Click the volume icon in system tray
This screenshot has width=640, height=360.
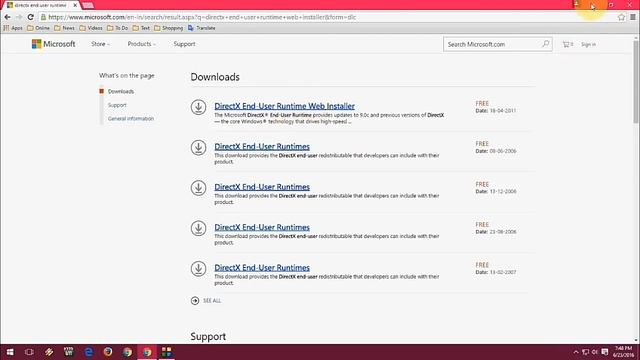595,352
